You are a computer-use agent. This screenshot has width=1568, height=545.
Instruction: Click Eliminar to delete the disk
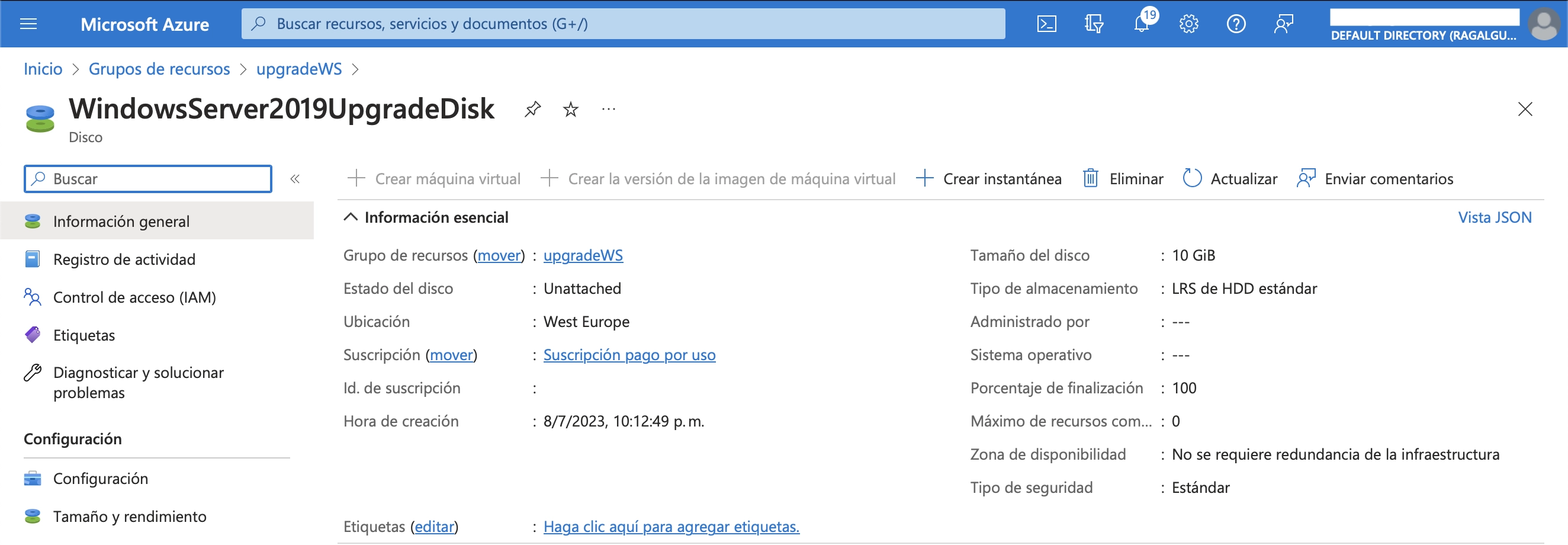(x=1123, y=179)
